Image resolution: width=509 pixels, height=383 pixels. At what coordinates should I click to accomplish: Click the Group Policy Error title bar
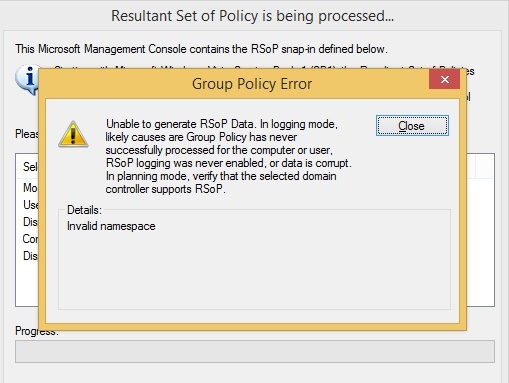233,83
